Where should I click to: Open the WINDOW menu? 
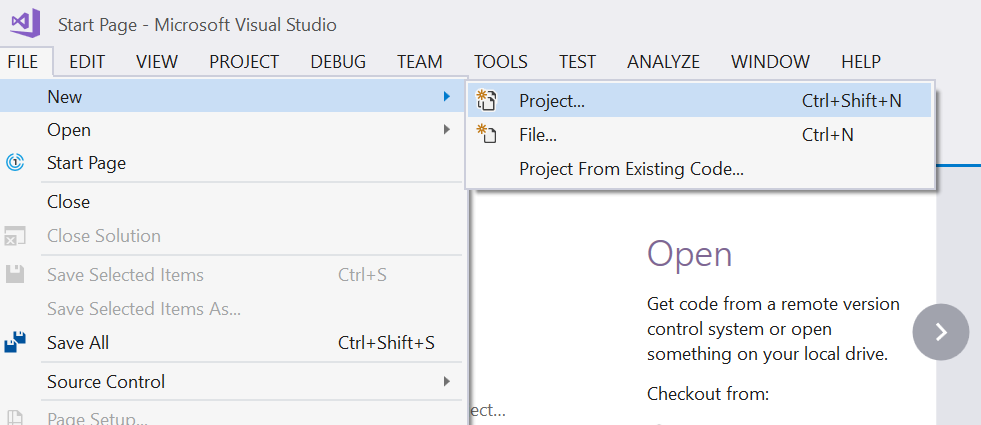770,61
